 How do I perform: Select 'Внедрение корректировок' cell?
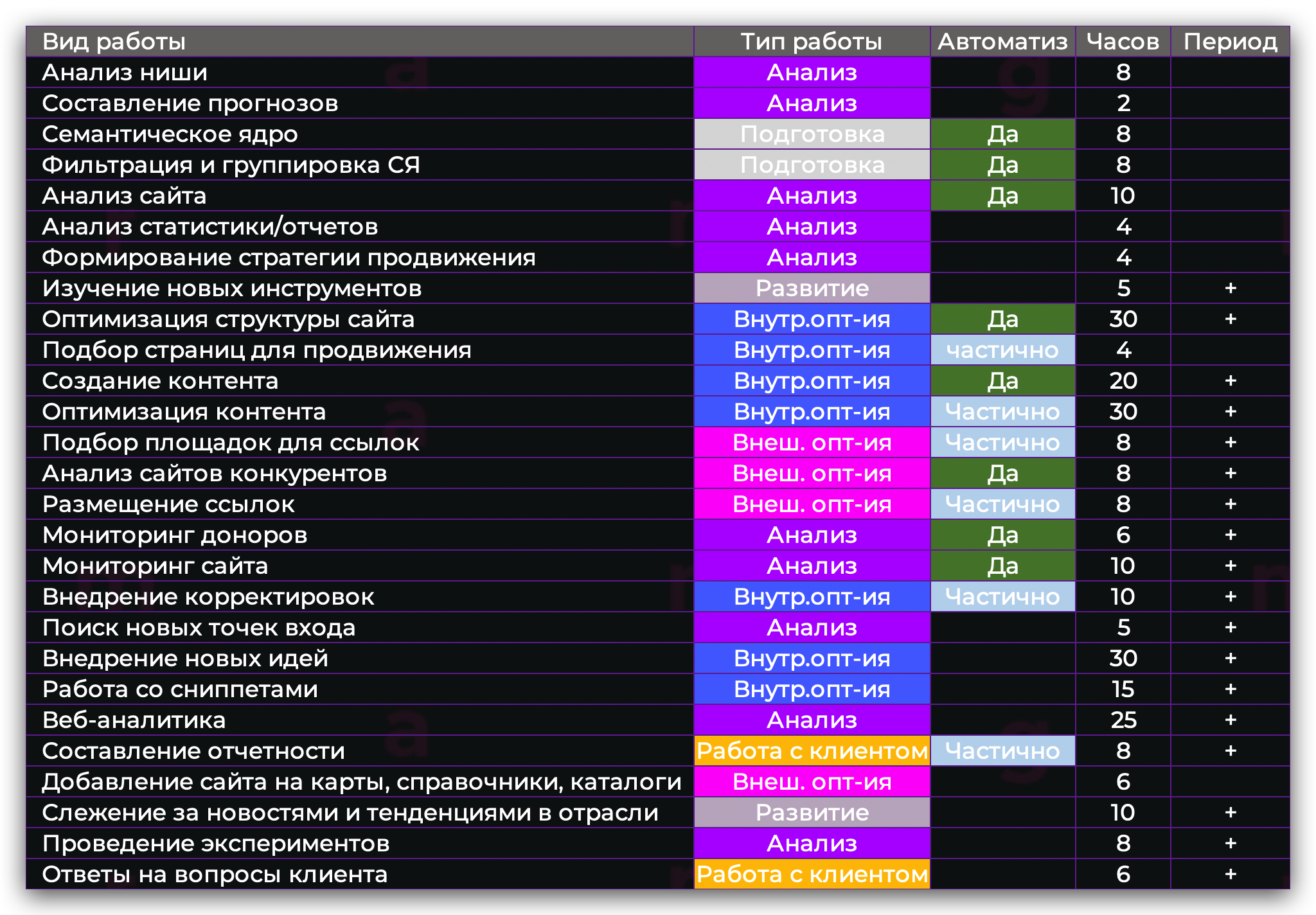[360, 597]
